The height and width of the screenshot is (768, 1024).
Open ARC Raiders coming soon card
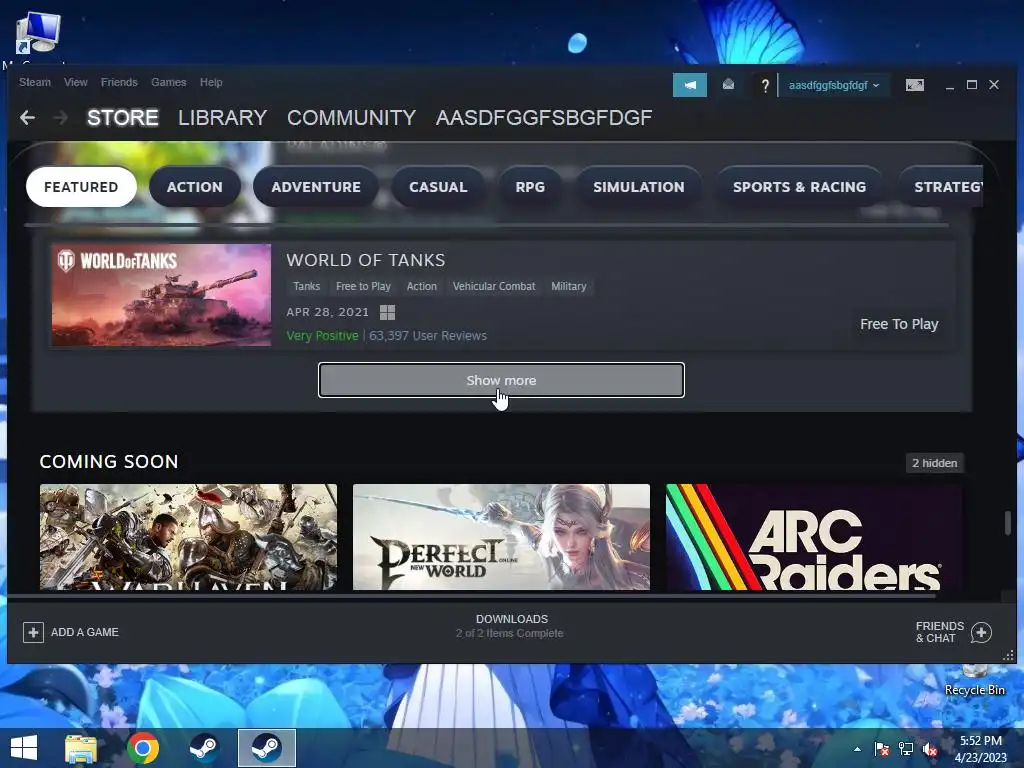pos(814,537)
